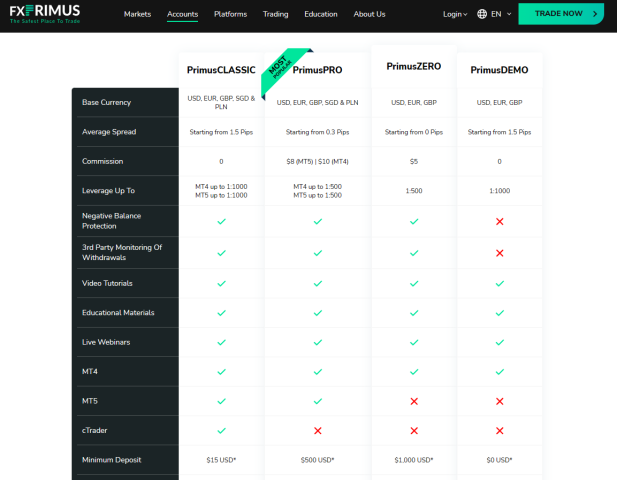Viewport: 617px width, 480px height.
Task: Click PrimusZERO Live Webinars checkmark
Action: (x=414, y=342)
